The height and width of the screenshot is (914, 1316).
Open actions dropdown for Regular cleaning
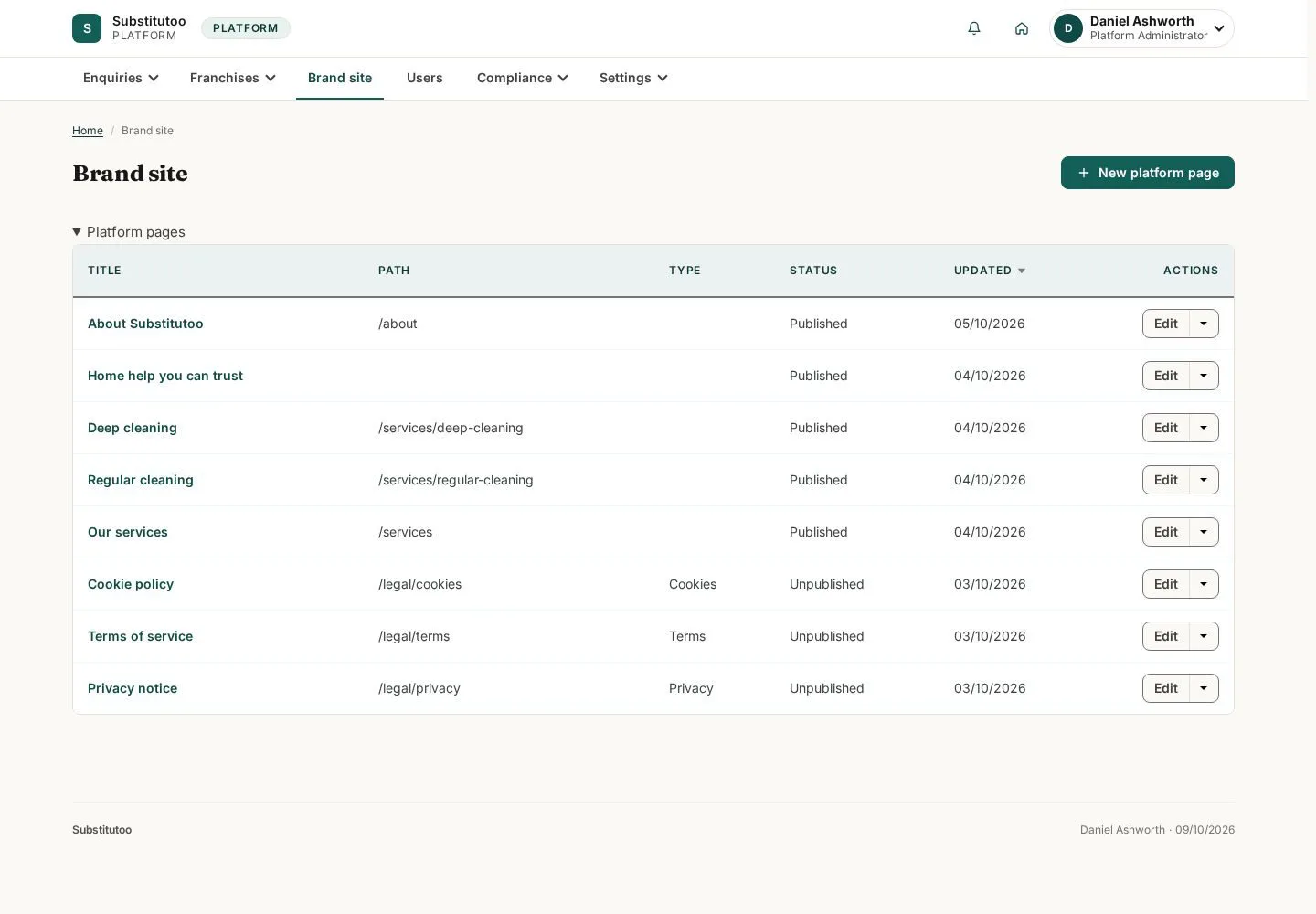(1204, 480)
